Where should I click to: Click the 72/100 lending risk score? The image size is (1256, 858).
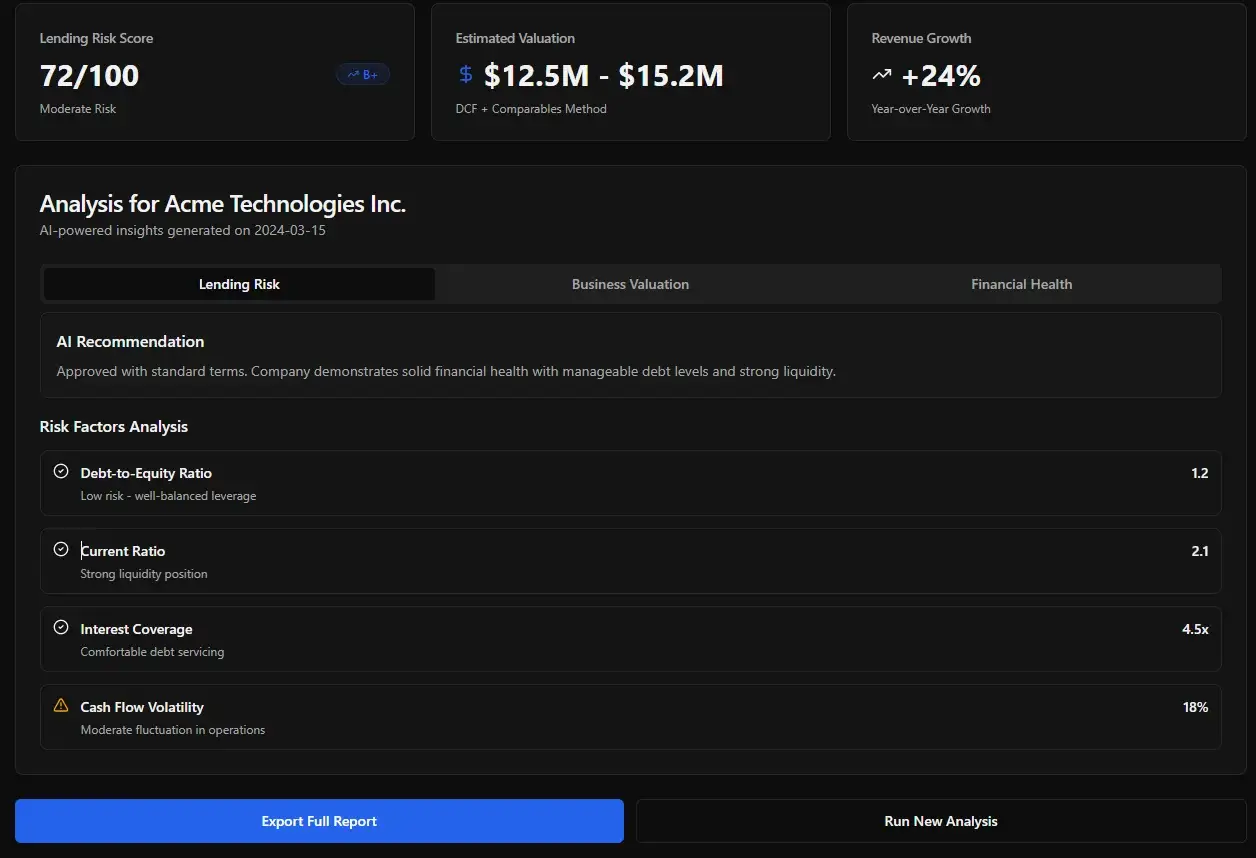(x=90, y=76)
